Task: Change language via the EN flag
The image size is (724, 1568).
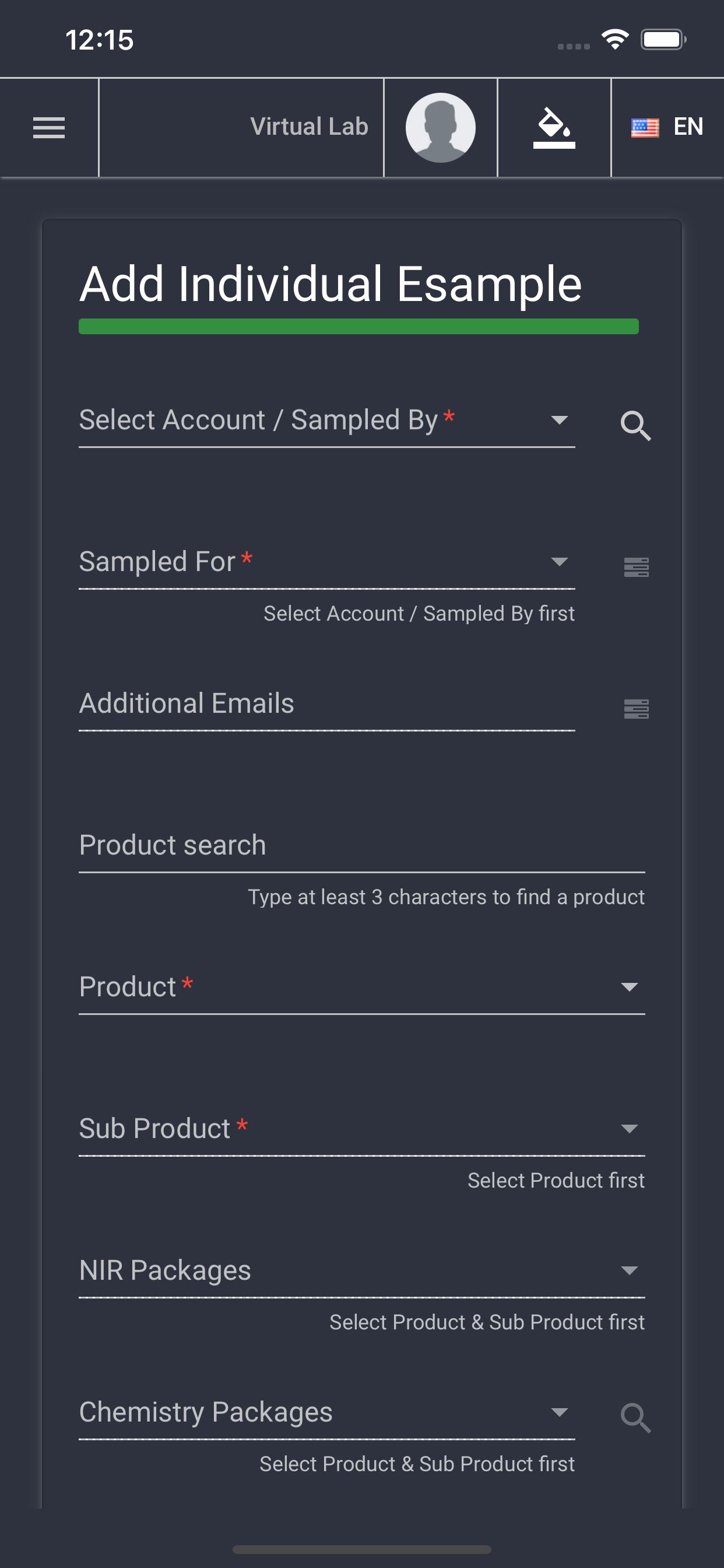Action: pyautogui.click(x=667, y=127)
